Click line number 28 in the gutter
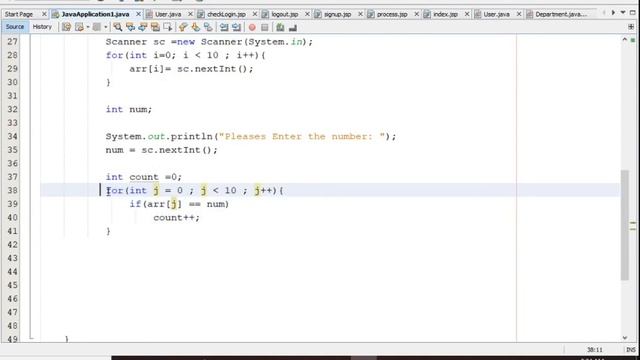This screenshot has width=640, height=360. [13, 55]
